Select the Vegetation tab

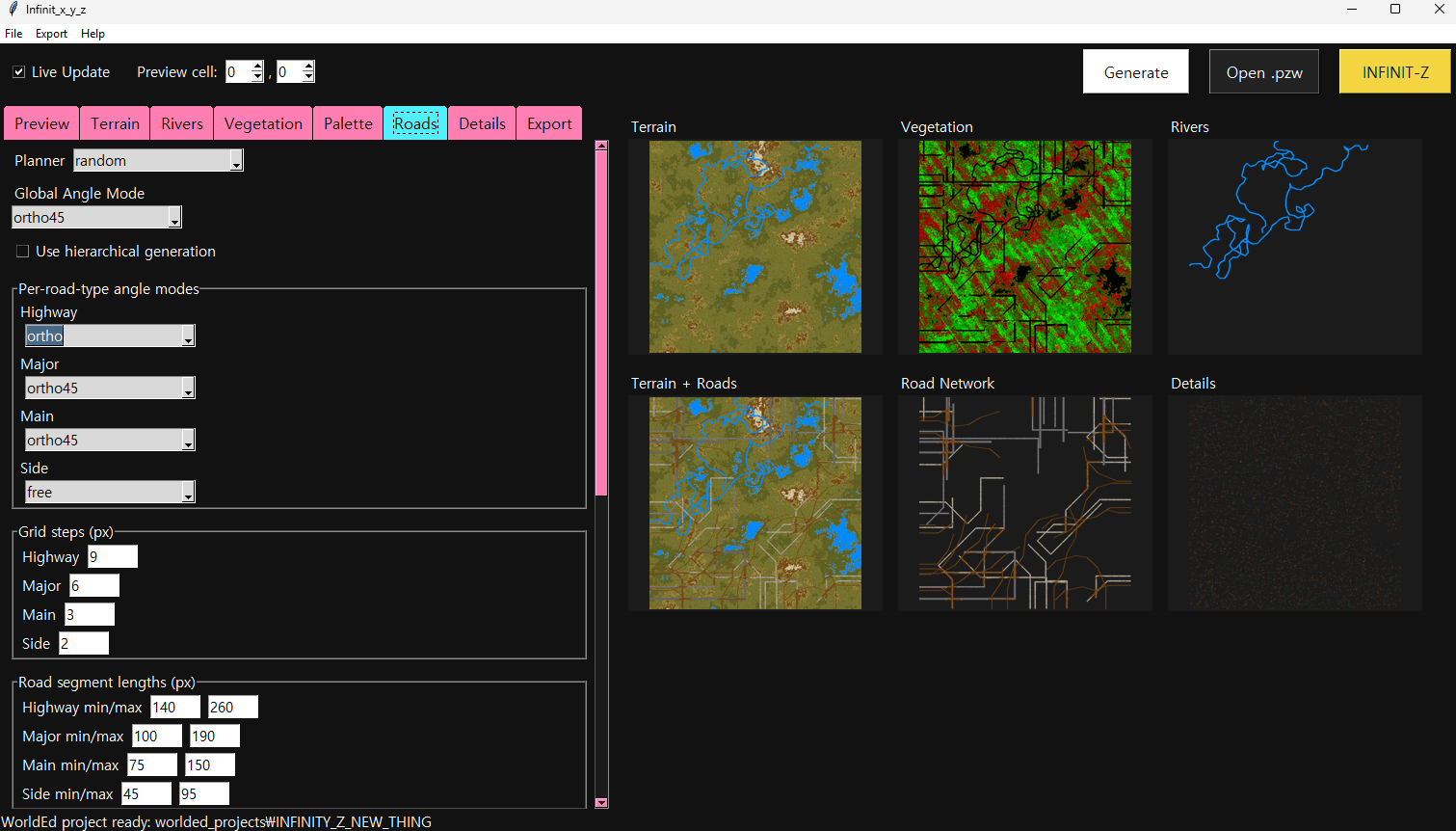click(x=262, y=123)
